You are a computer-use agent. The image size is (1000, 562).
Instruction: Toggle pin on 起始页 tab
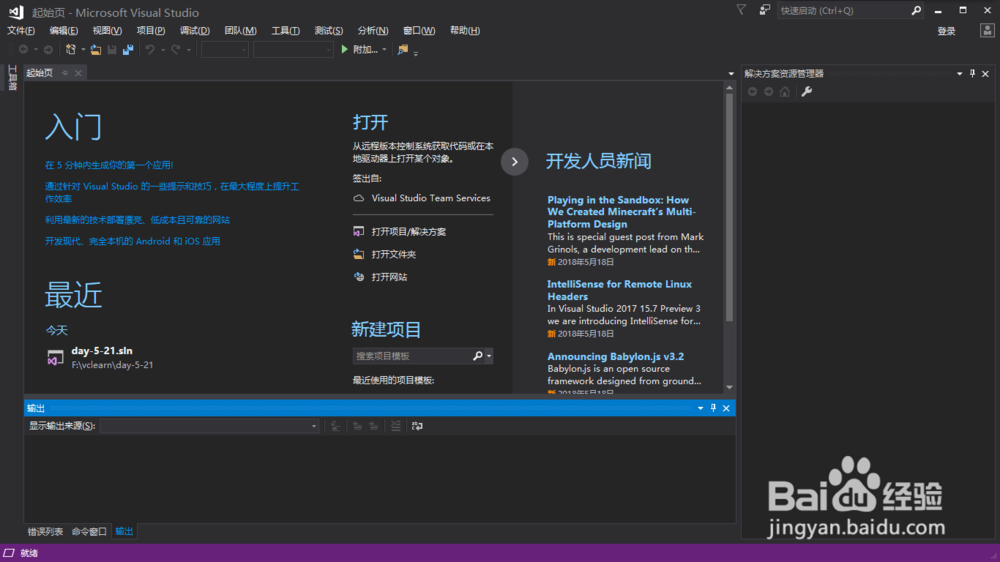[65, 73]
